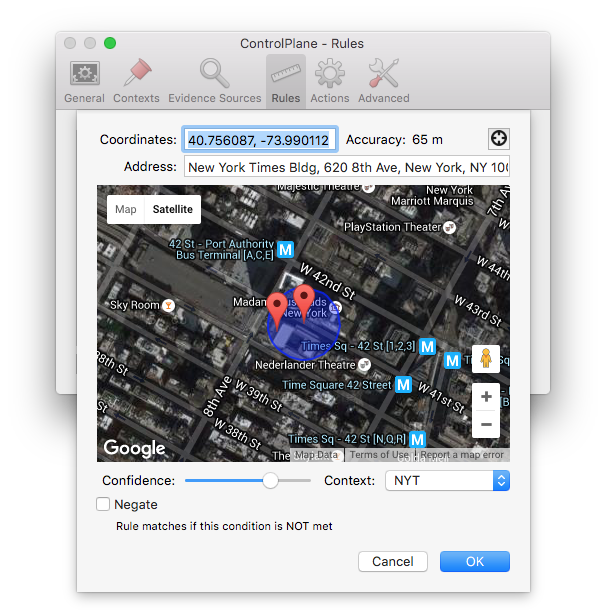The width and height of the screenshot is (606, 613).
Task: Click the Confidence slider knob
Action: click(x=270, y=481)
